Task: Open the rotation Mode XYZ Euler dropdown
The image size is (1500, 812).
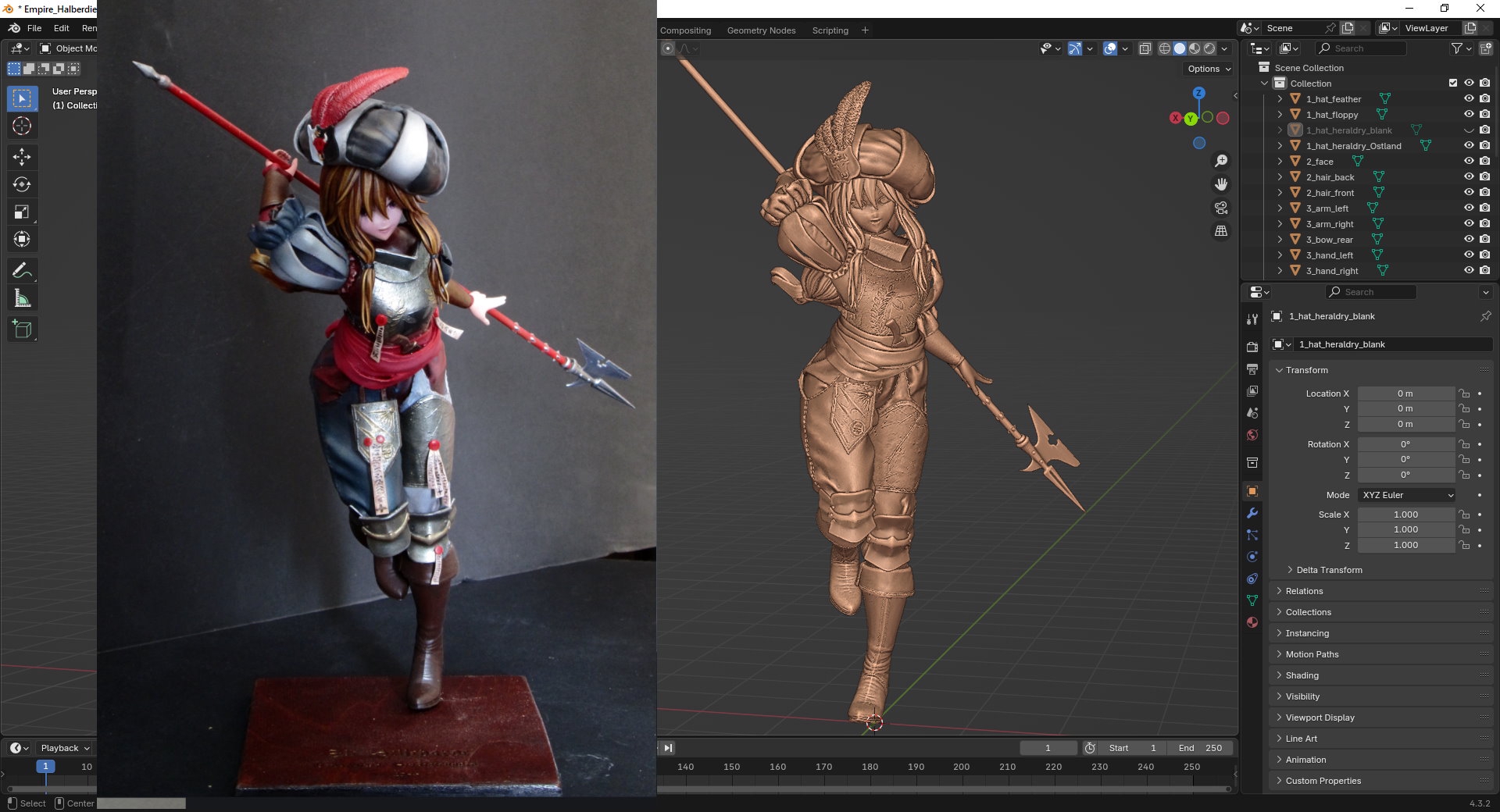Action: (1407, 495)
